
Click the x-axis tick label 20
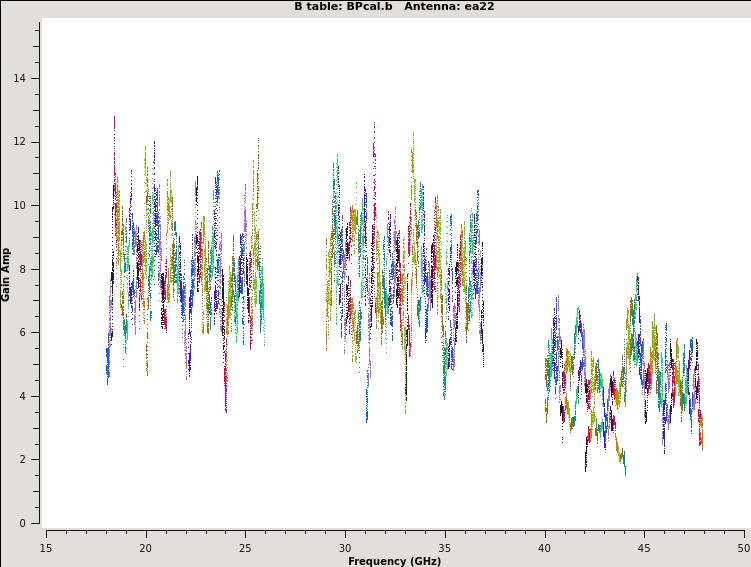(145, 548)
